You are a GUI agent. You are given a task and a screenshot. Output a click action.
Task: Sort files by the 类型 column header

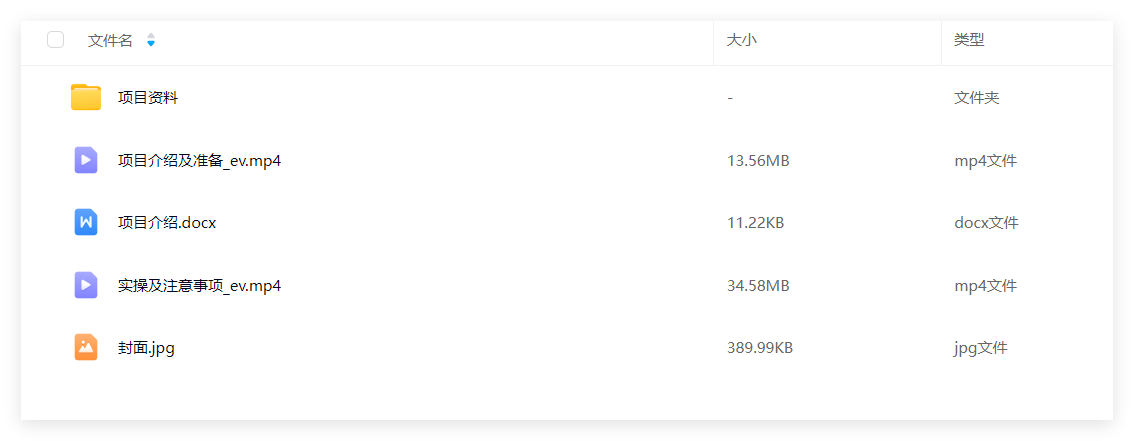click(969, 40)
